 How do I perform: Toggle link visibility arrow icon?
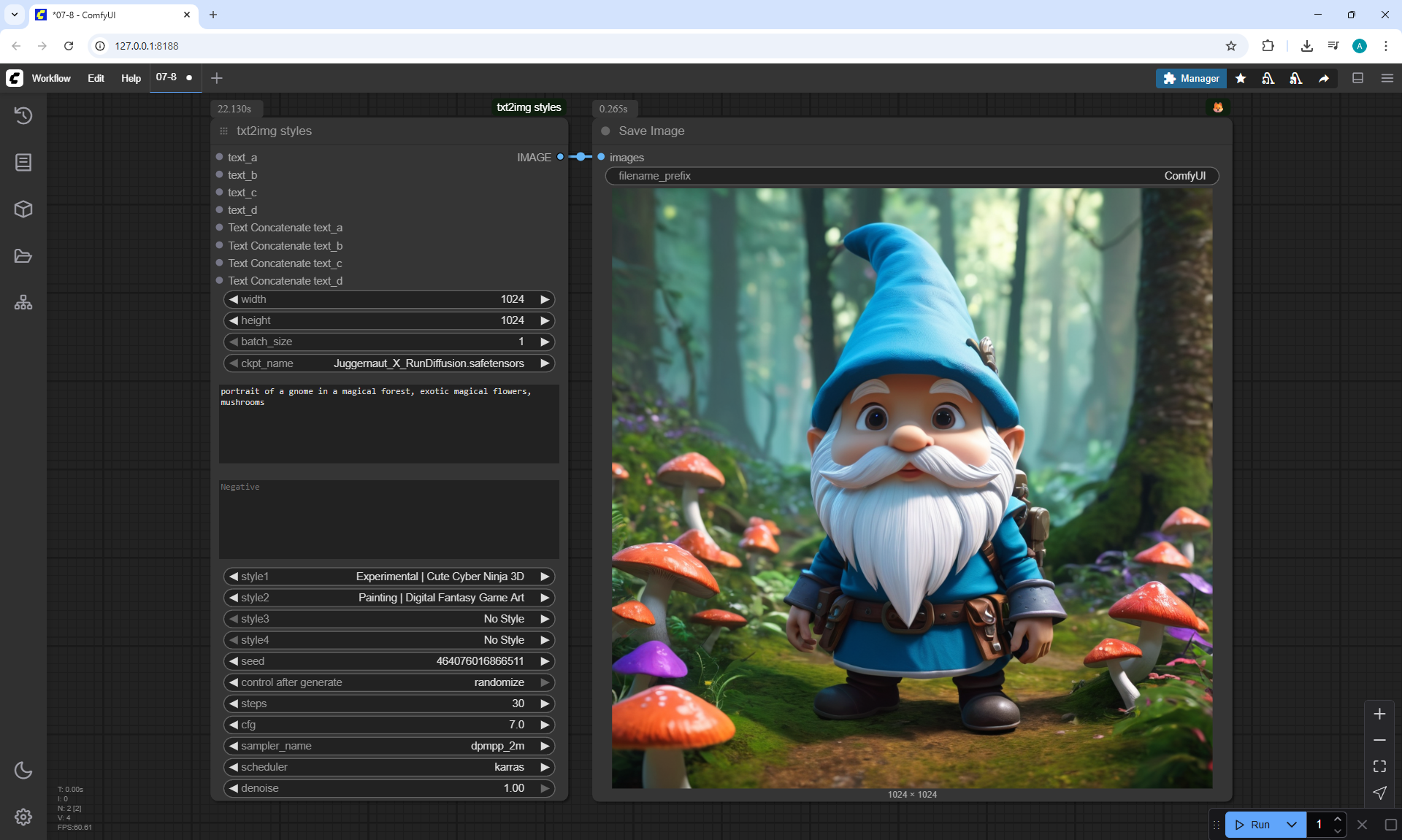coord(1379,793)
